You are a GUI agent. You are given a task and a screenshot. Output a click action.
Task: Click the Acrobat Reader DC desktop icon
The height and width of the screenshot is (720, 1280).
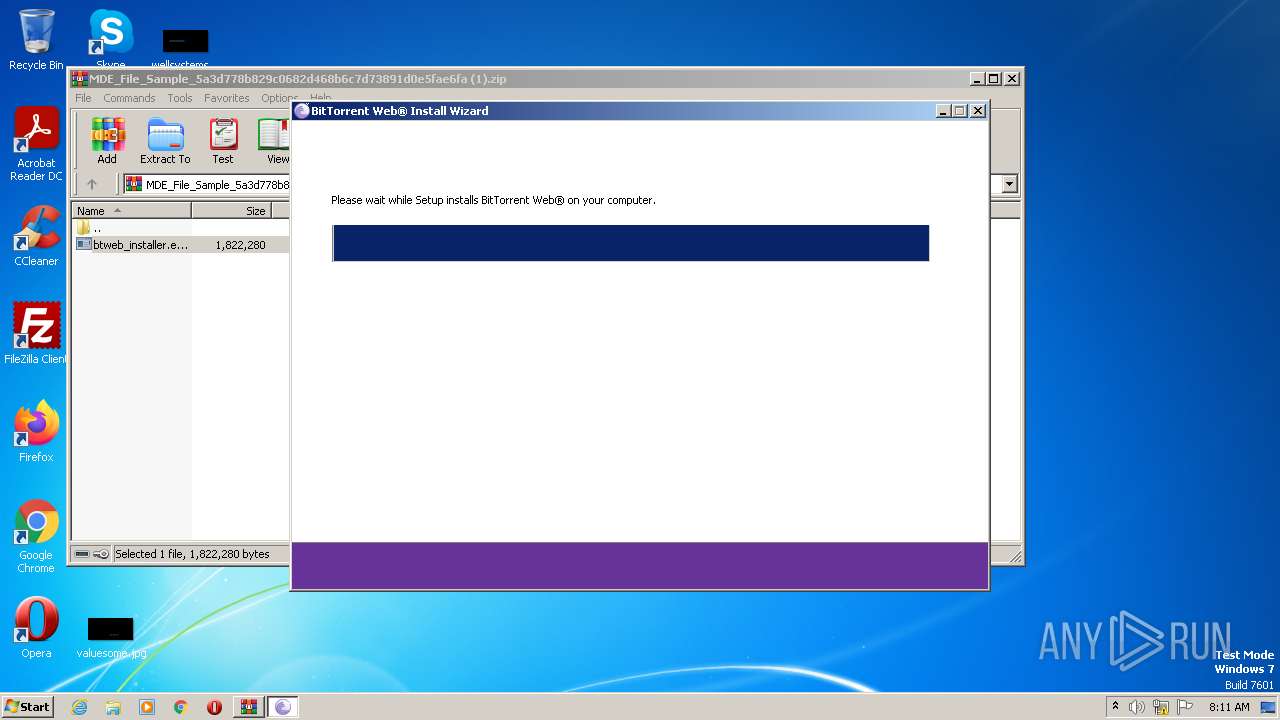coord(36,145)
